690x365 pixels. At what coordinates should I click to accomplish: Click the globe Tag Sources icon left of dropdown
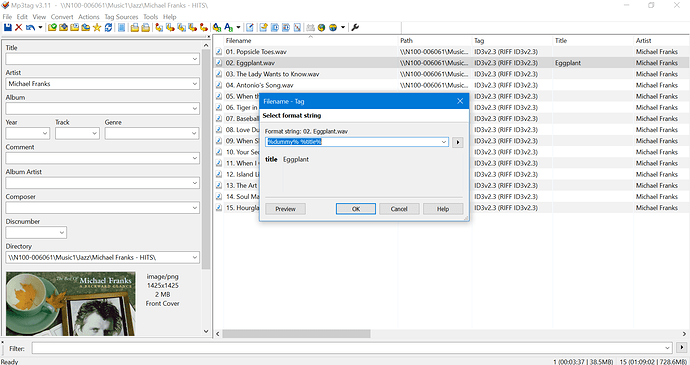point(333,27)
